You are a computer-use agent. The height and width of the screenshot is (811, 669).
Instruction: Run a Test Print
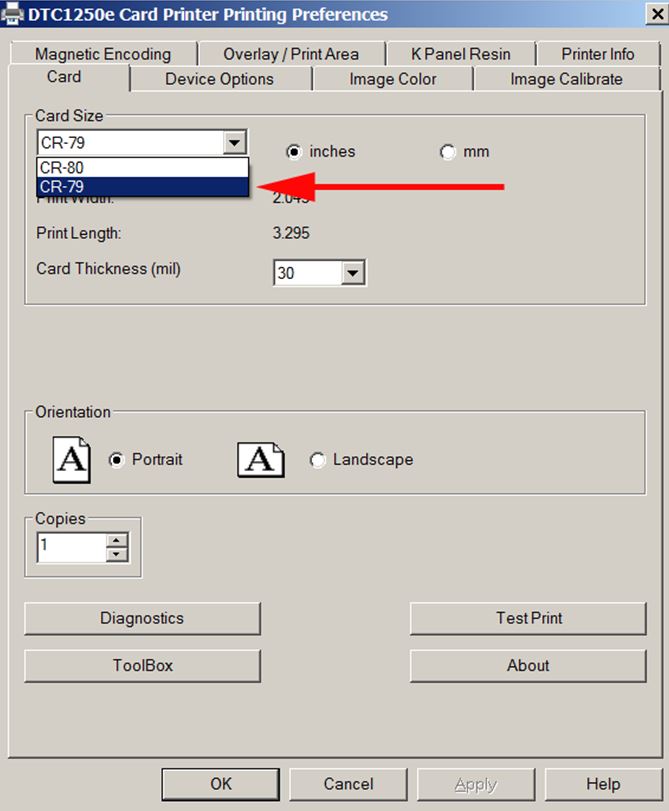[528, 618]
